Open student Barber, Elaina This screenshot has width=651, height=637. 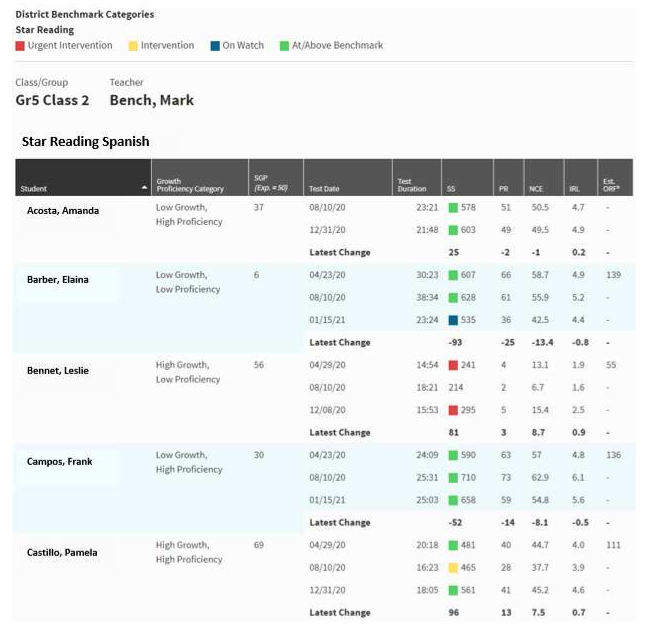click(58, 279)
